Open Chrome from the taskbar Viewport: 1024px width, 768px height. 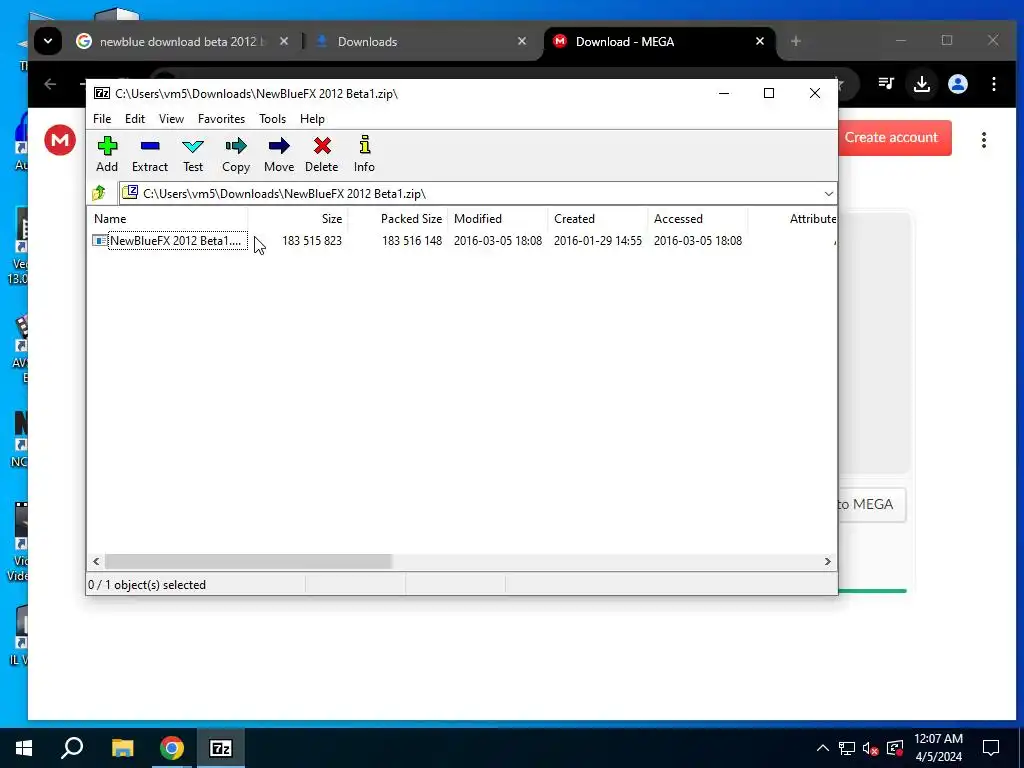tap(172, 748)
